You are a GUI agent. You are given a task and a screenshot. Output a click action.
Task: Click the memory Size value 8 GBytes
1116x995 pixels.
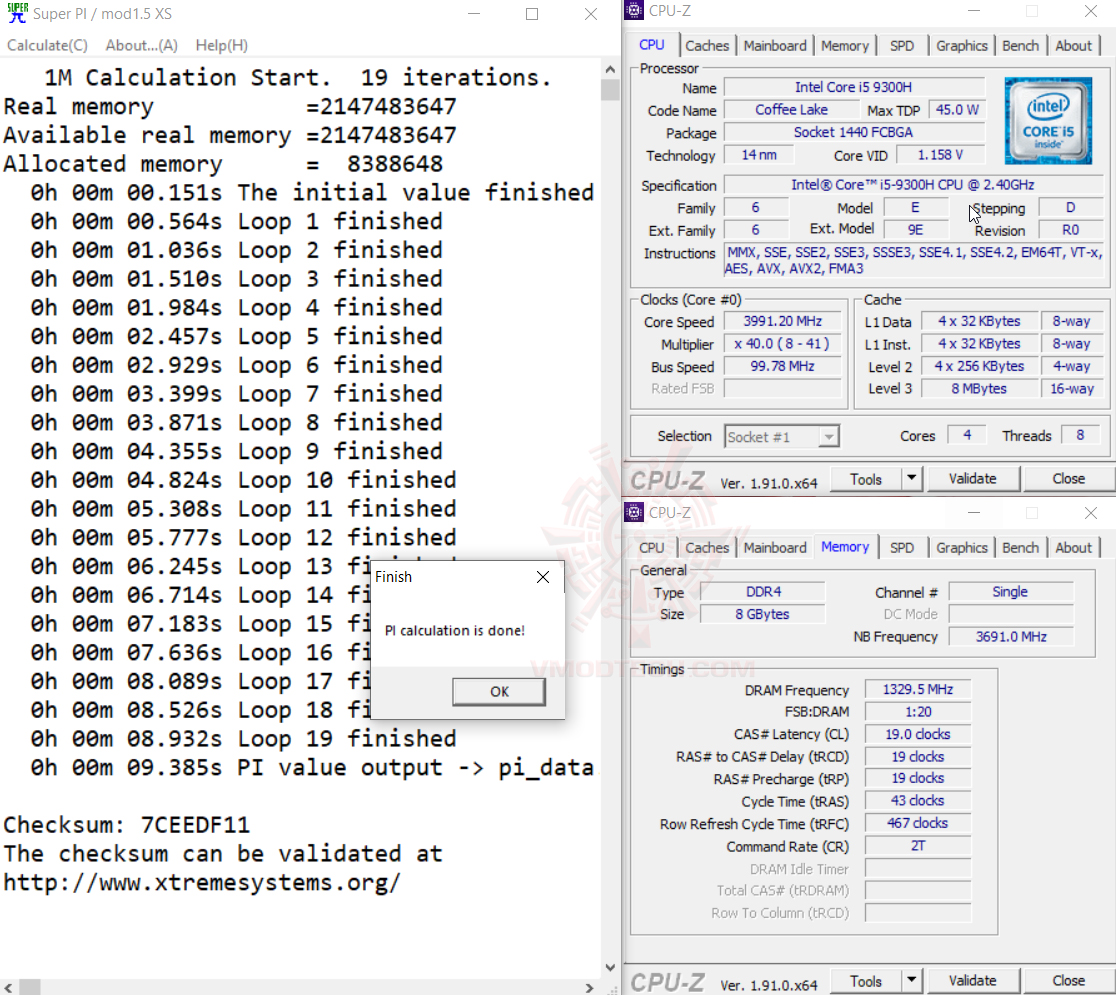click(x=762, y=614)
